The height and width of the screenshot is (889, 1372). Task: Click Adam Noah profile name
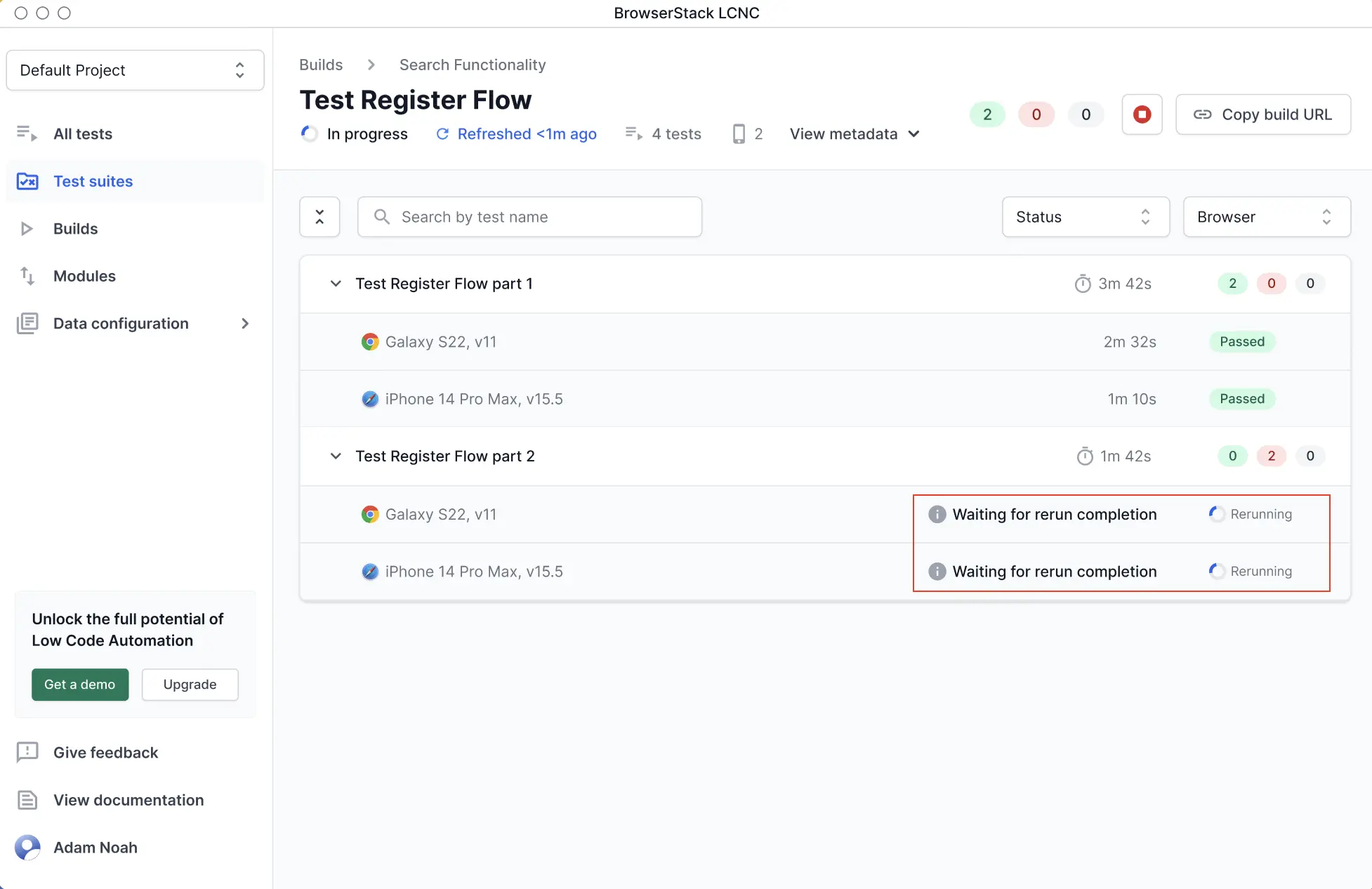point(95,848)
